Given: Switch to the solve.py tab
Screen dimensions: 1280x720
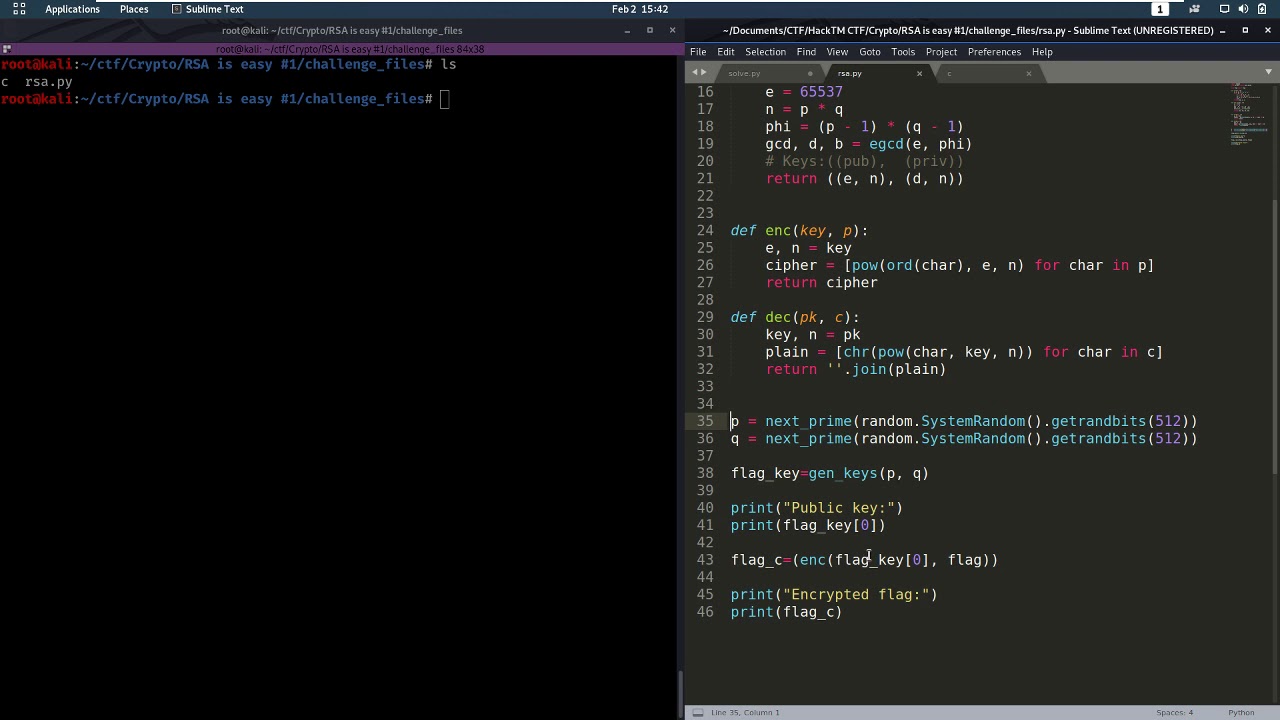Looking at the screenshot, I should click(x=745, y=73).
